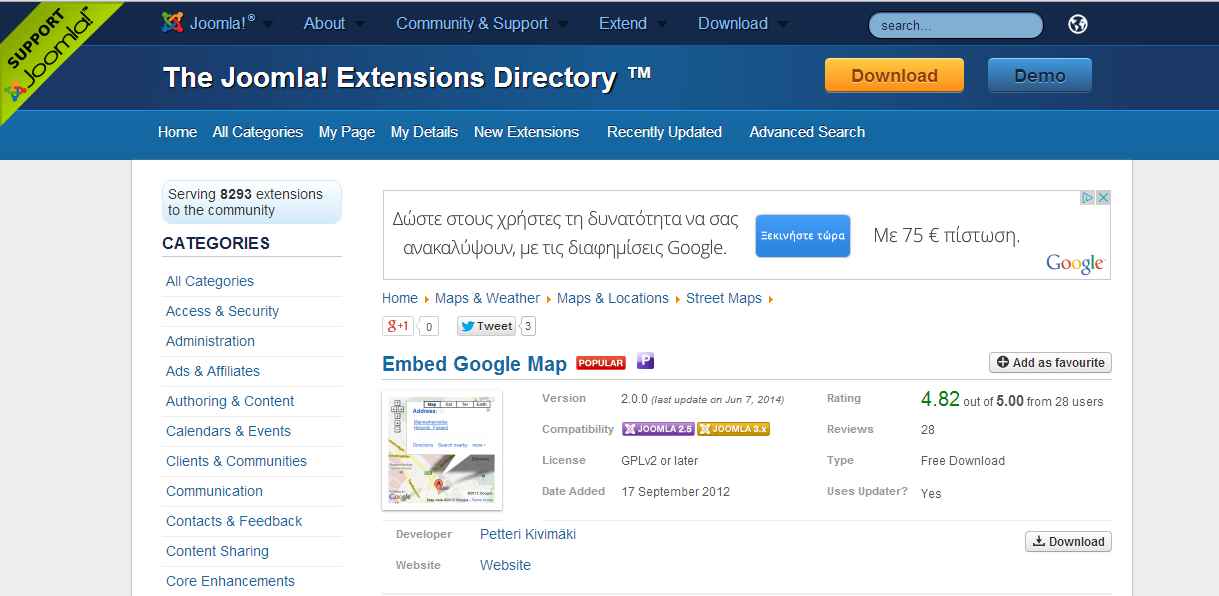
Task: Open the extension Website link
Action: pos(505,565)
